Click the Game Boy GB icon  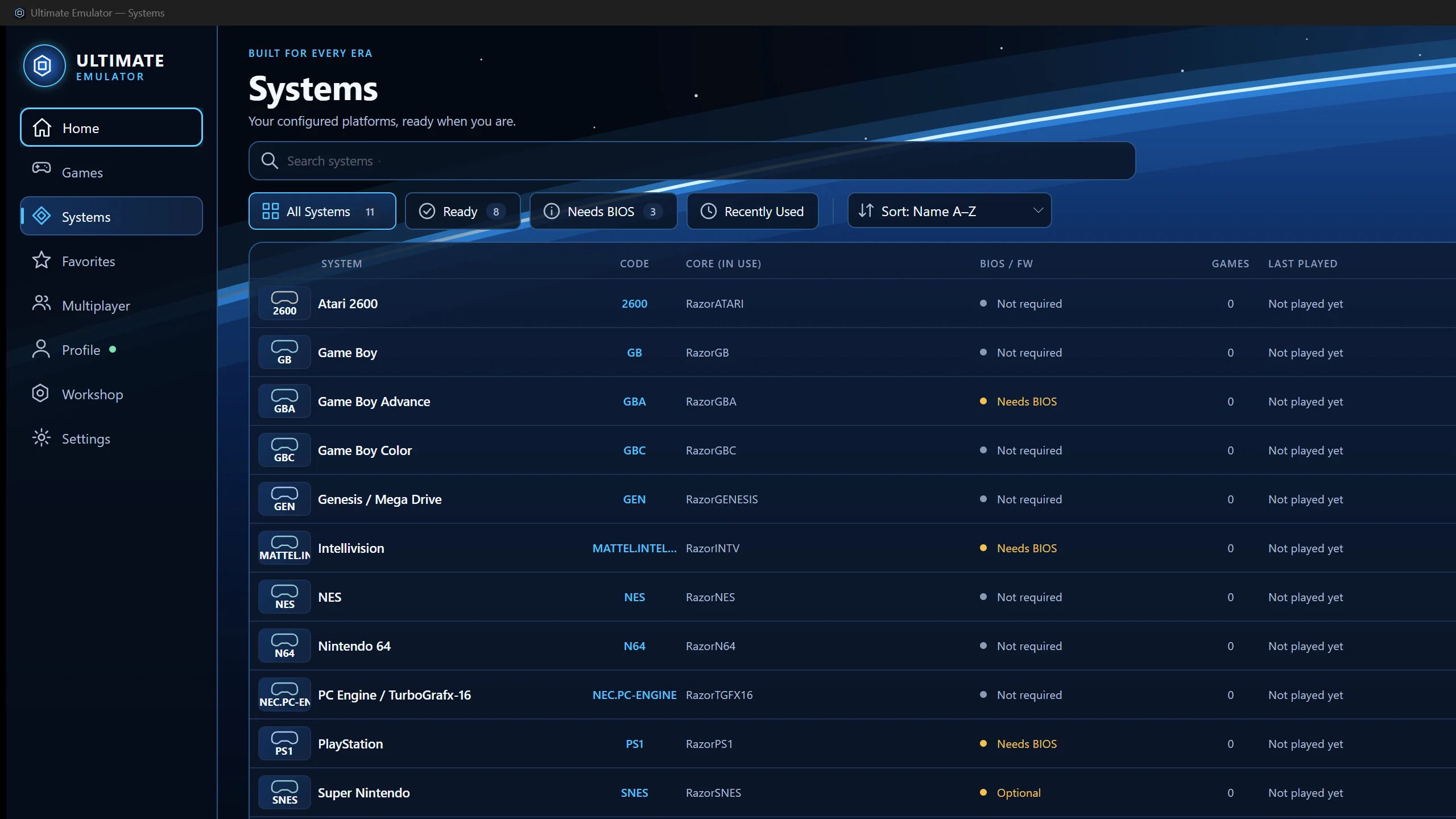click(284, 352)
